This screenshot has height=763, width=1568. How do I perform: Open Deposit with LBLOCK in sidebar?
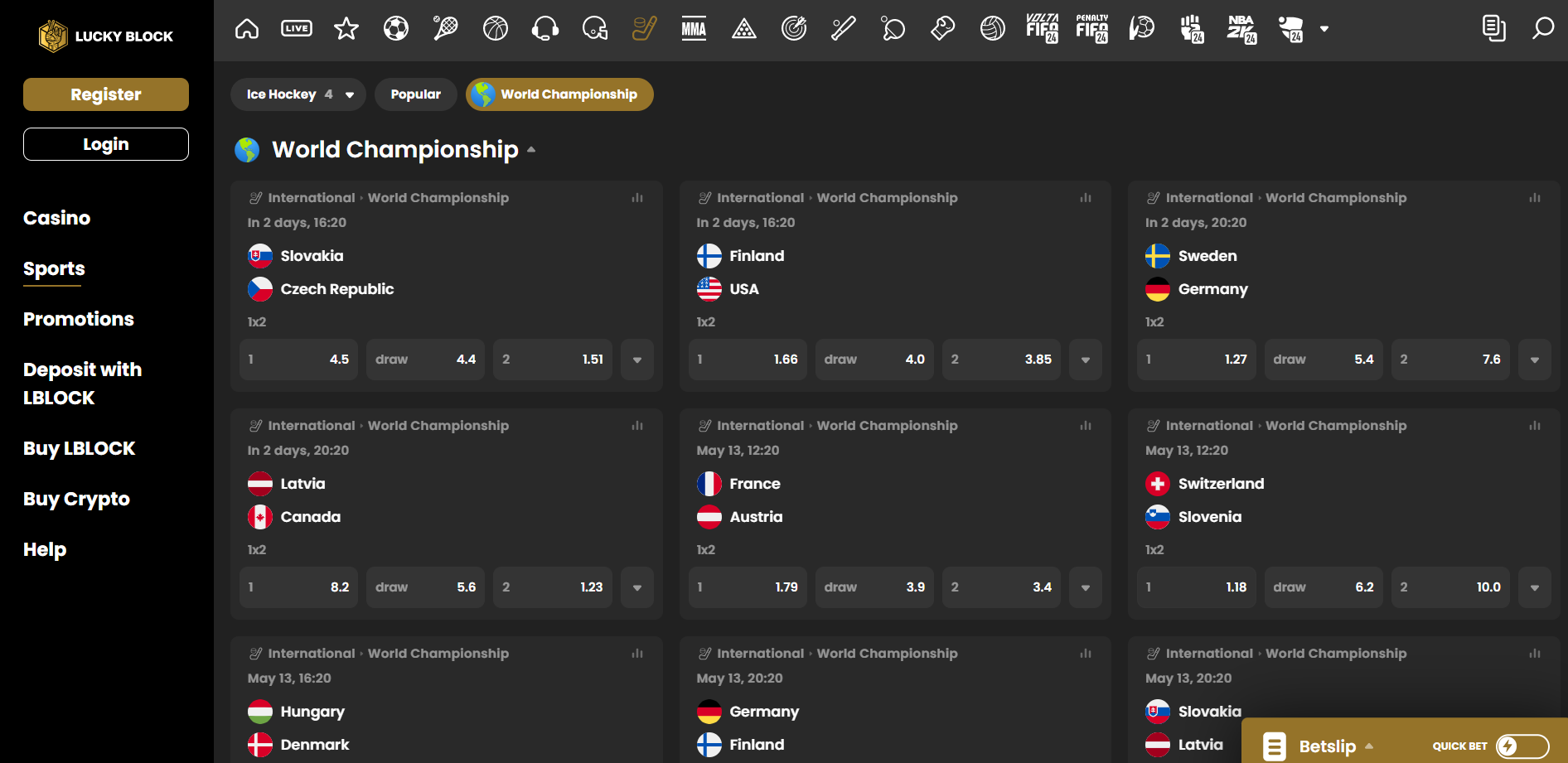click(83, 384)
